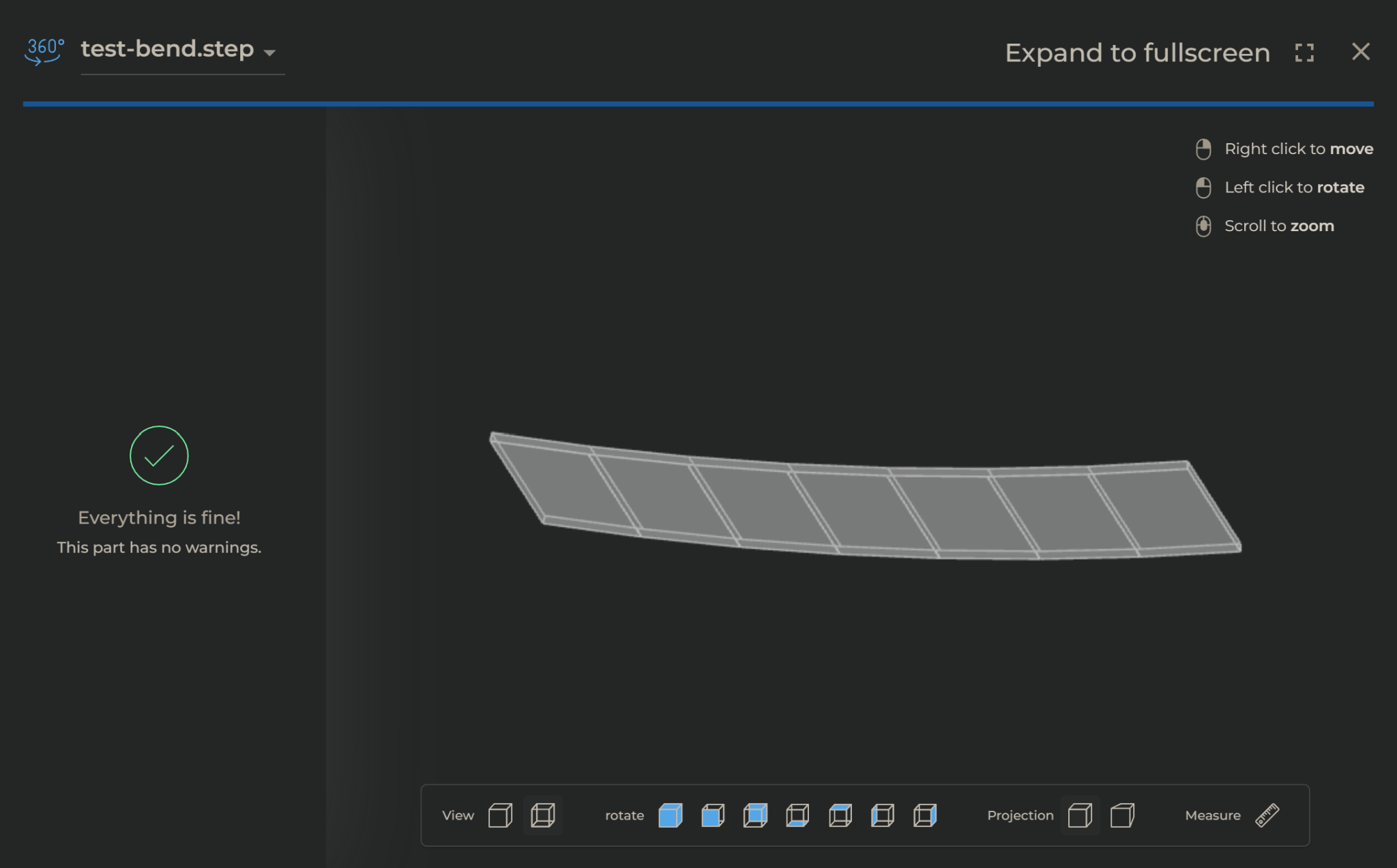Image resolution: width=1397 pixels, height=868 pixels.
Task: Click the "Measure" toolbar label
Action: tap(1212, 815)
